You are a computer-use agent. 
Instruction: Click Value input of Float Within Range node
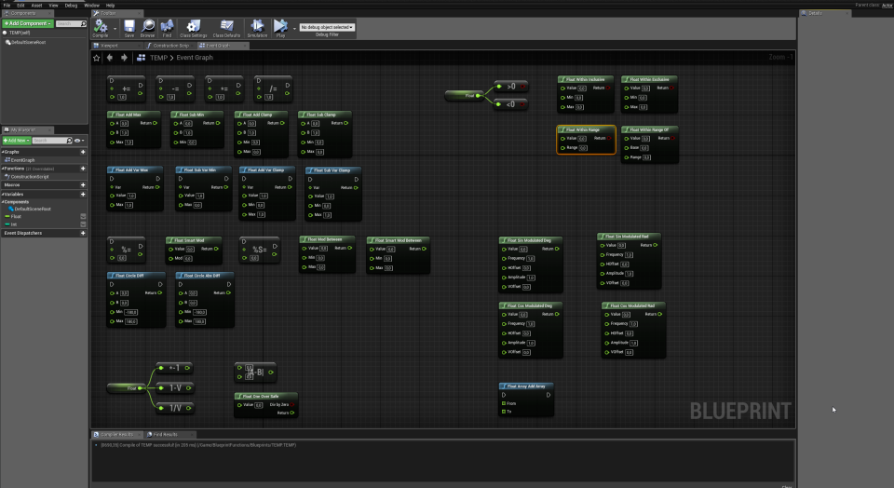tap(582, 139)
